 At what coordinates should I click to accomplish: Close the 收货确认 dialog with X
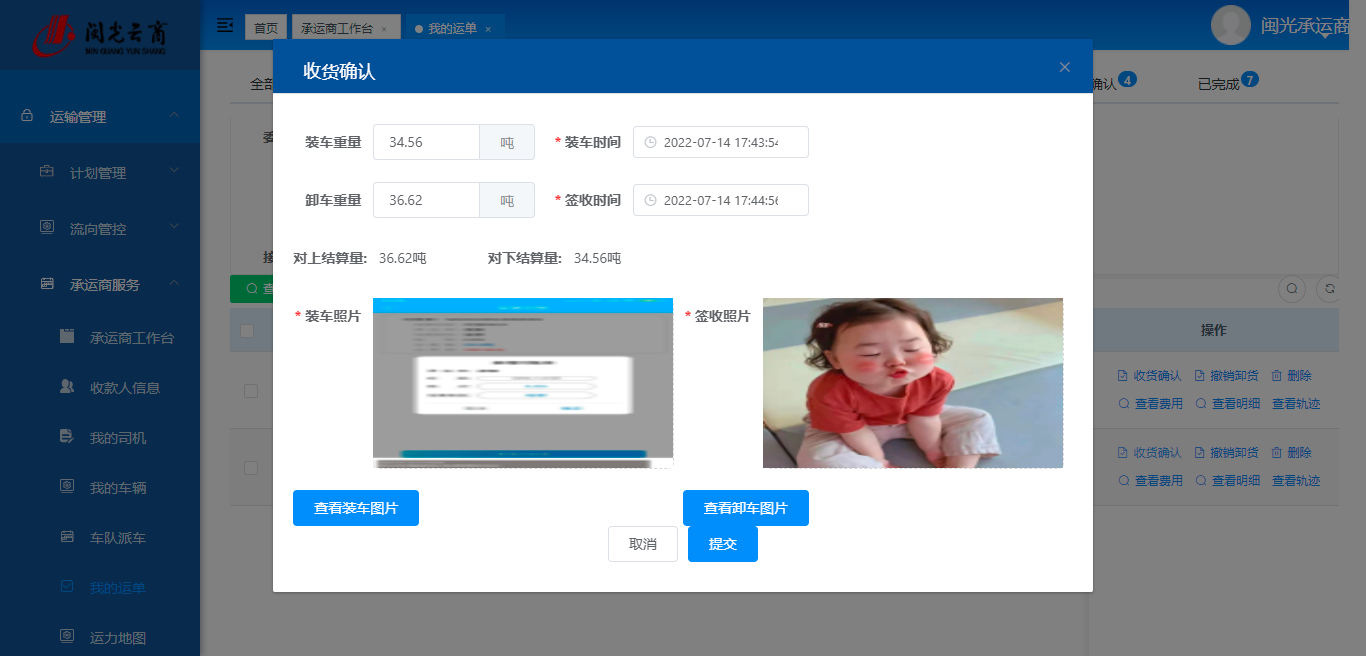click(x=1064, y=67)
